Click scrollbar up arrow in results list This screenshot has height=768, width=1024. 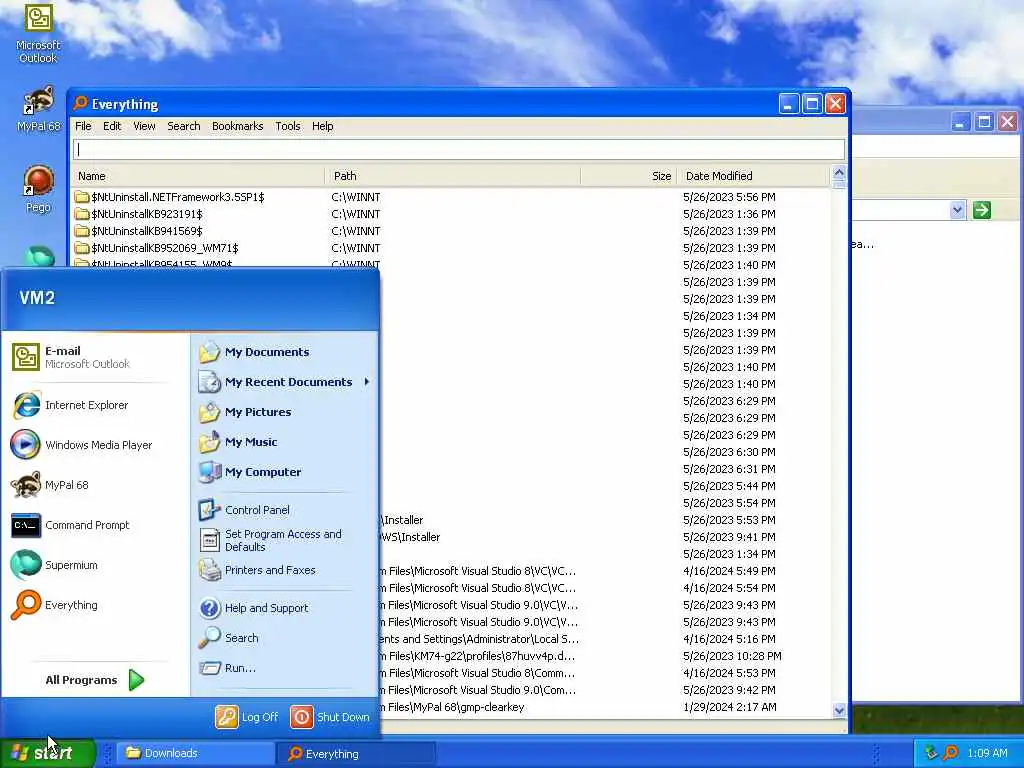point(839,173)
